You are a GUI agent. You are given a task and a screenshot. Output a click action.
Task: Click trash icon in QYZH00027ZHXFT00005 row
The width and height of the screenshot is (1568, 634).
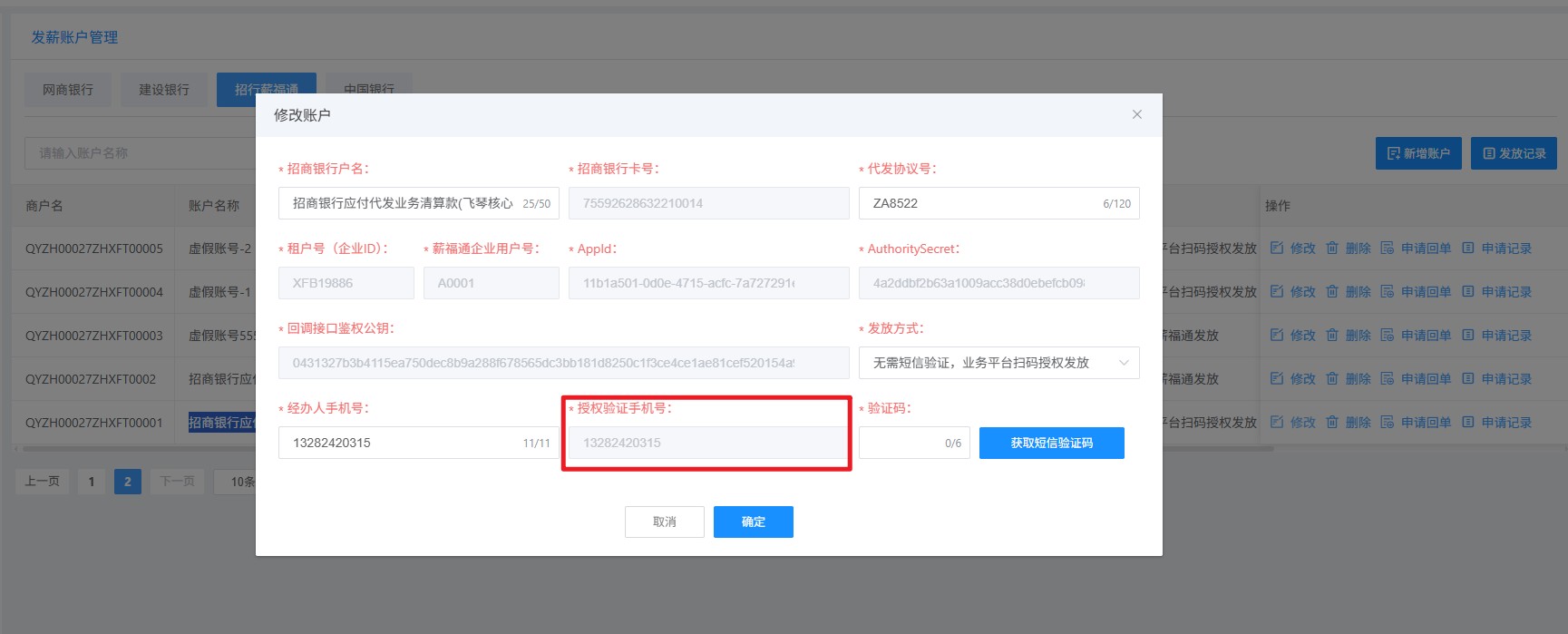tap(1332, 248)
